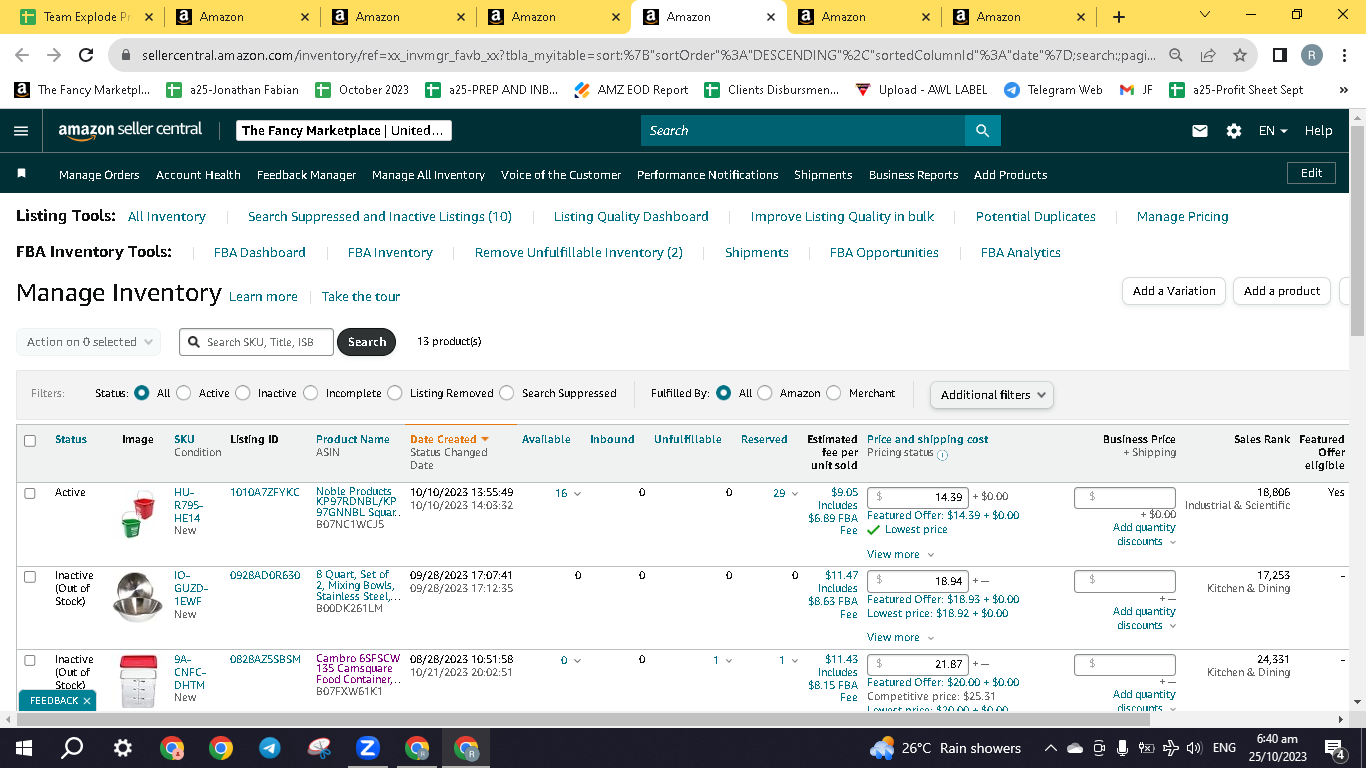Select the Inactive status radio button
Image resolution: width=1366 pixels, height=768 pixels.
(242, 393)
